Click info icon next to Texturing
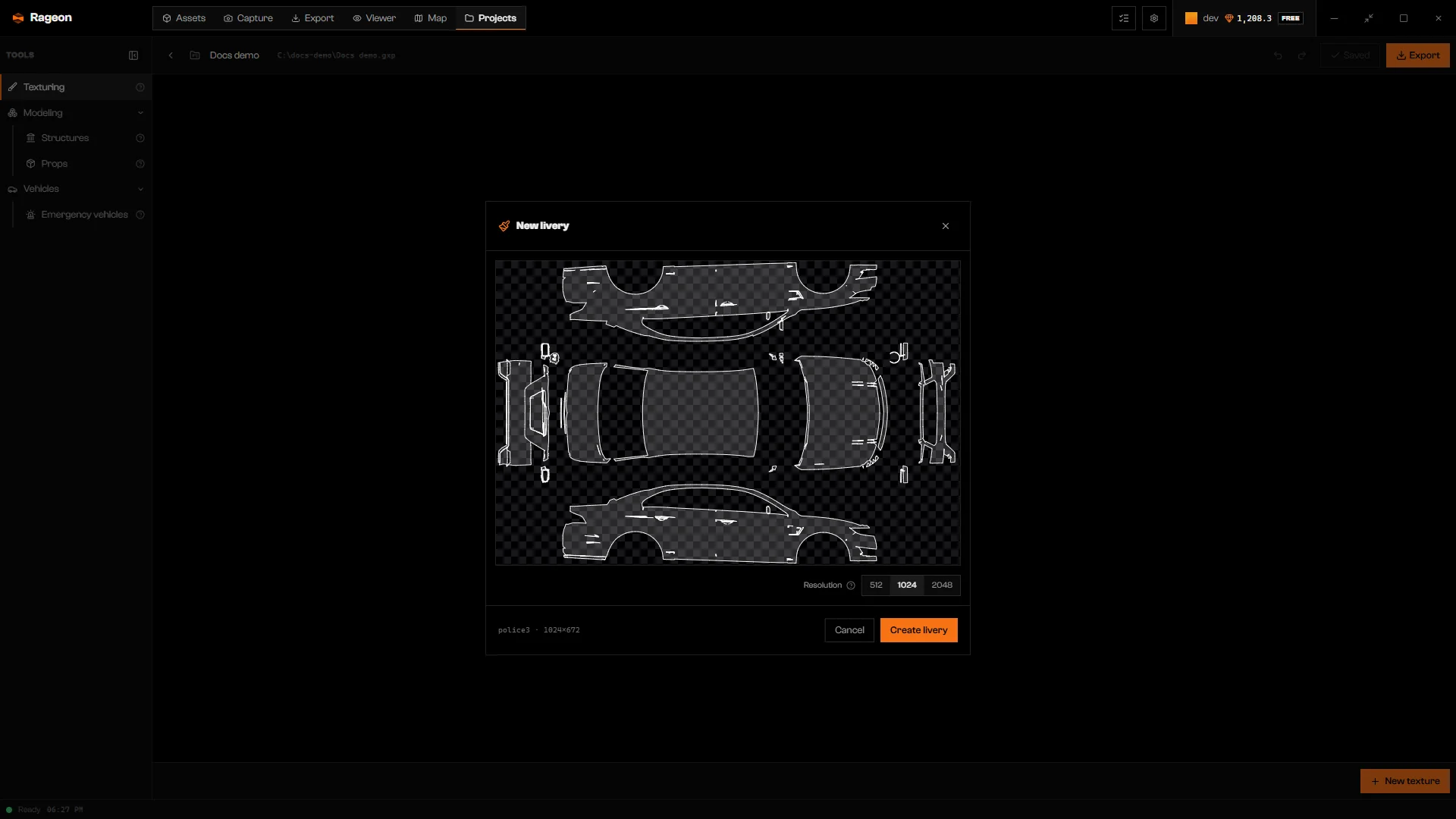1456x819 pixels. pos(140,87)
